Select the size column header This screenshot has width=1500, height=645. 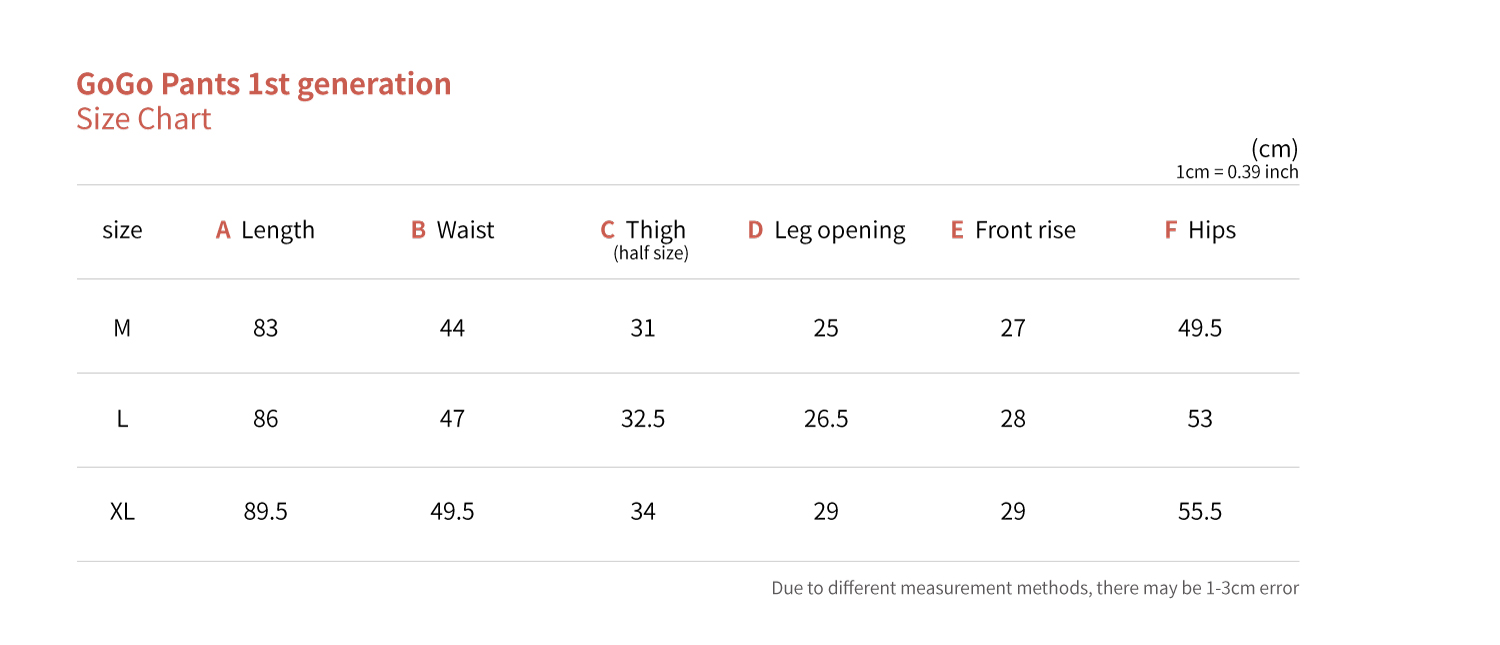coord(122,230)
